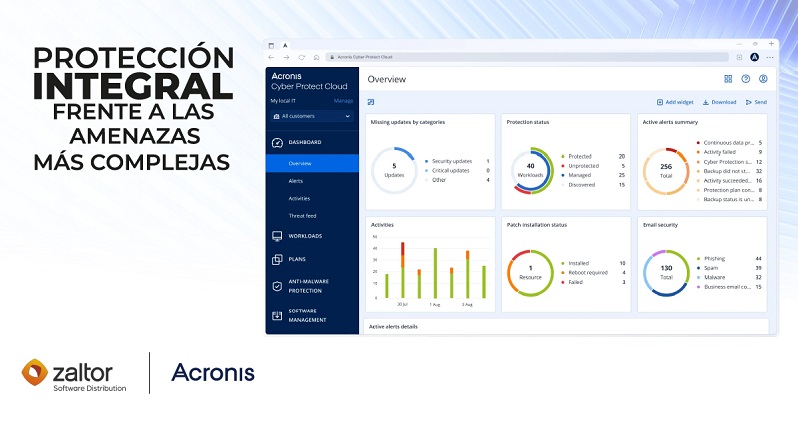This screenshot has height=445, width=798.
Task: Click the Workloads monitor icon
Action: coord(277,236)
